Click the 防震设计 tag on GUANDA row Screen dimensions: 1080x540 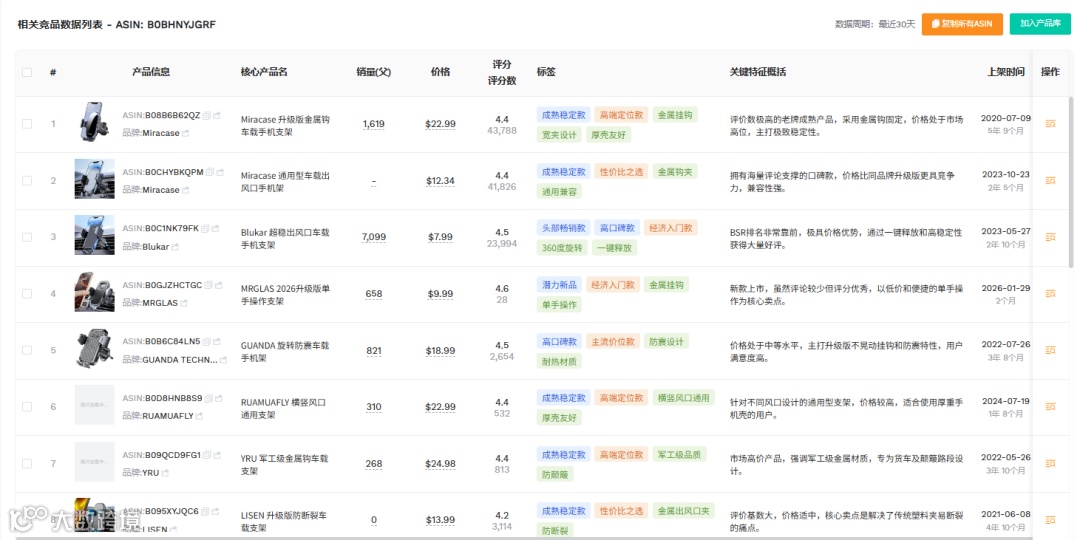(667, 341)
